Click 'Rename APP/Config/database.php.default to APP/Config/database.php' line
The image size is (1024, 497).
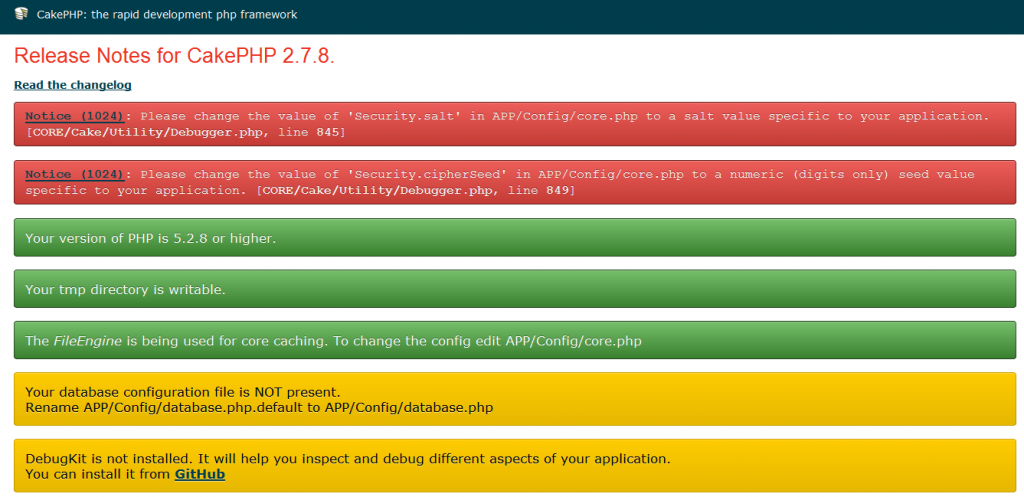259,408
